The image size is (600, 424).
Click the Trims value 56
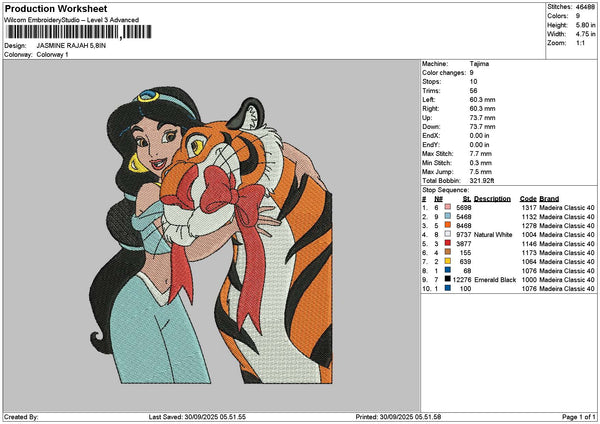tap(473, 91)
